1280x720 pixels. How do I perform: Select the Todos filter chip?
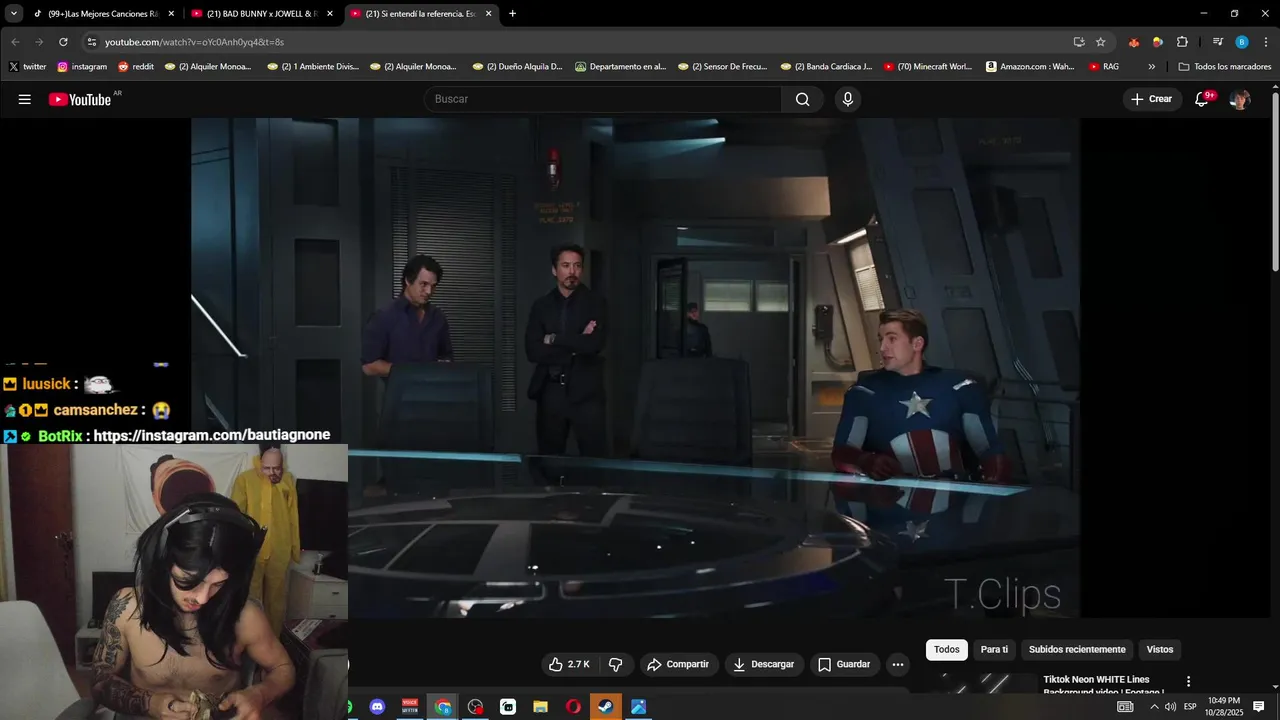(x=946, y=650)
